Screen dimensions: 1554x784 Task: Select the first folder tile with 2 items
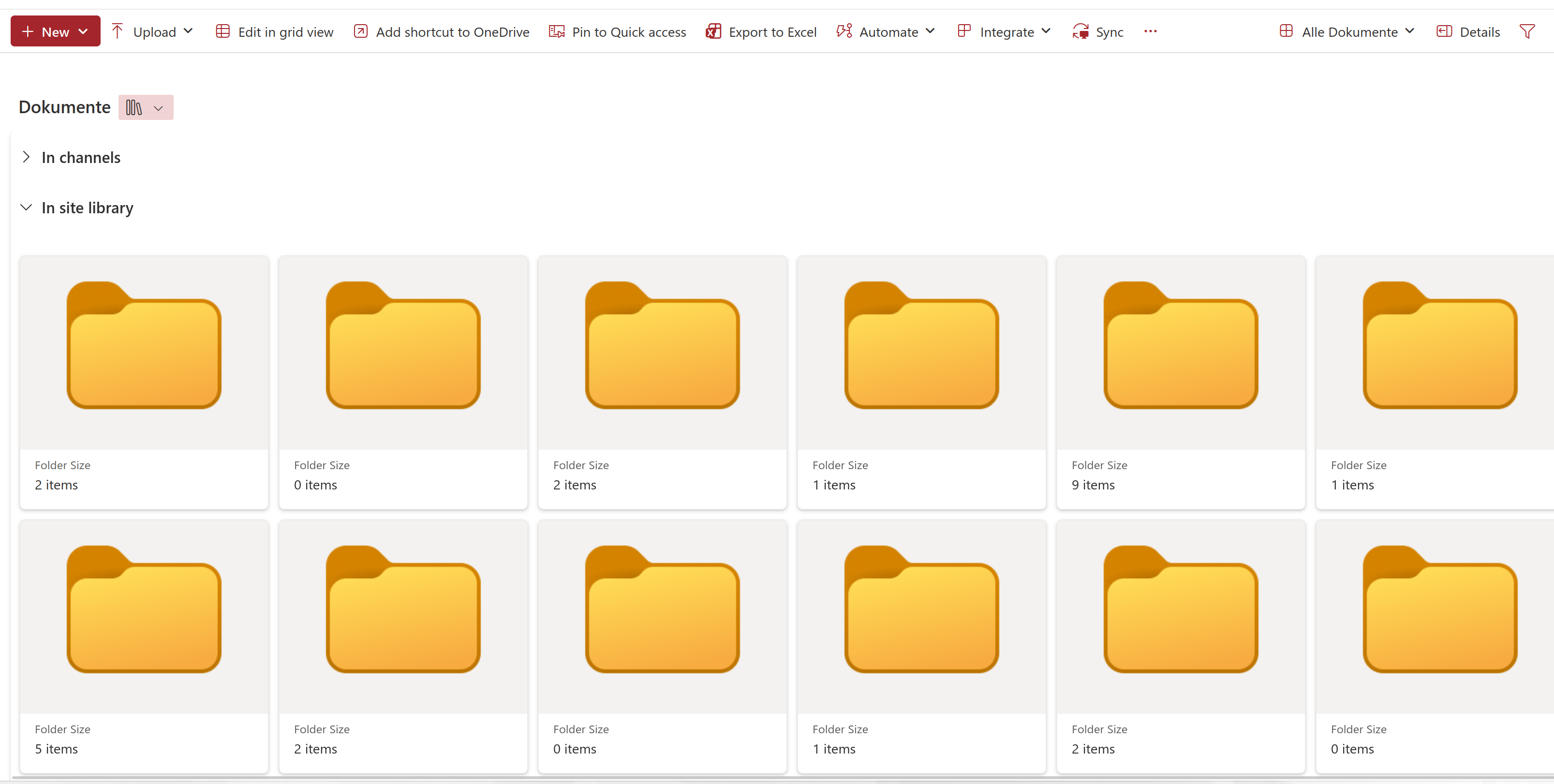(x=144, y=350)
